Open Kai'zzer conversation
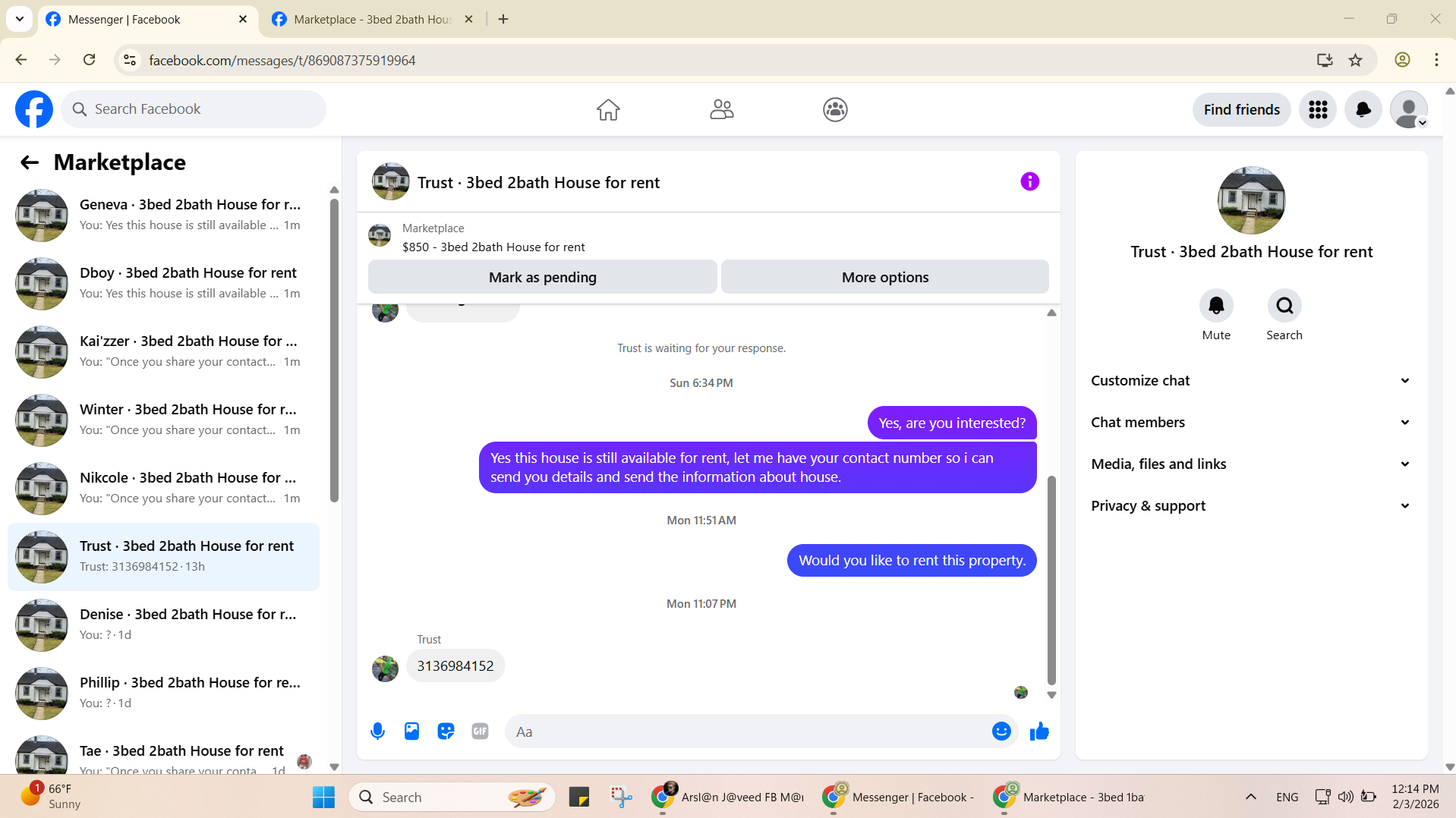Image resolution: width=1456 pixels, height=818 pixels. pos(163,351)
